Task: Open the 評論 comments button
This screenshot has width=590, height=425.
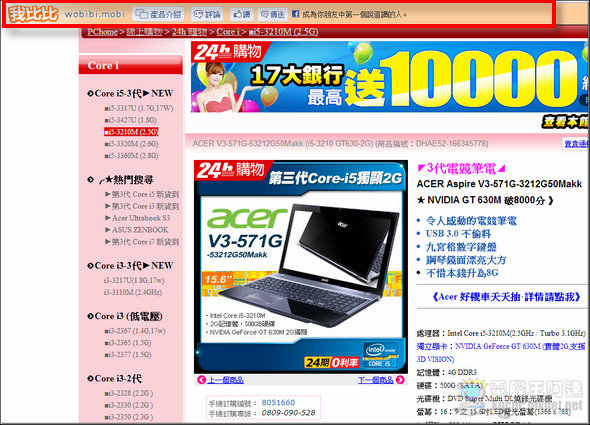Action: (207, 14)
